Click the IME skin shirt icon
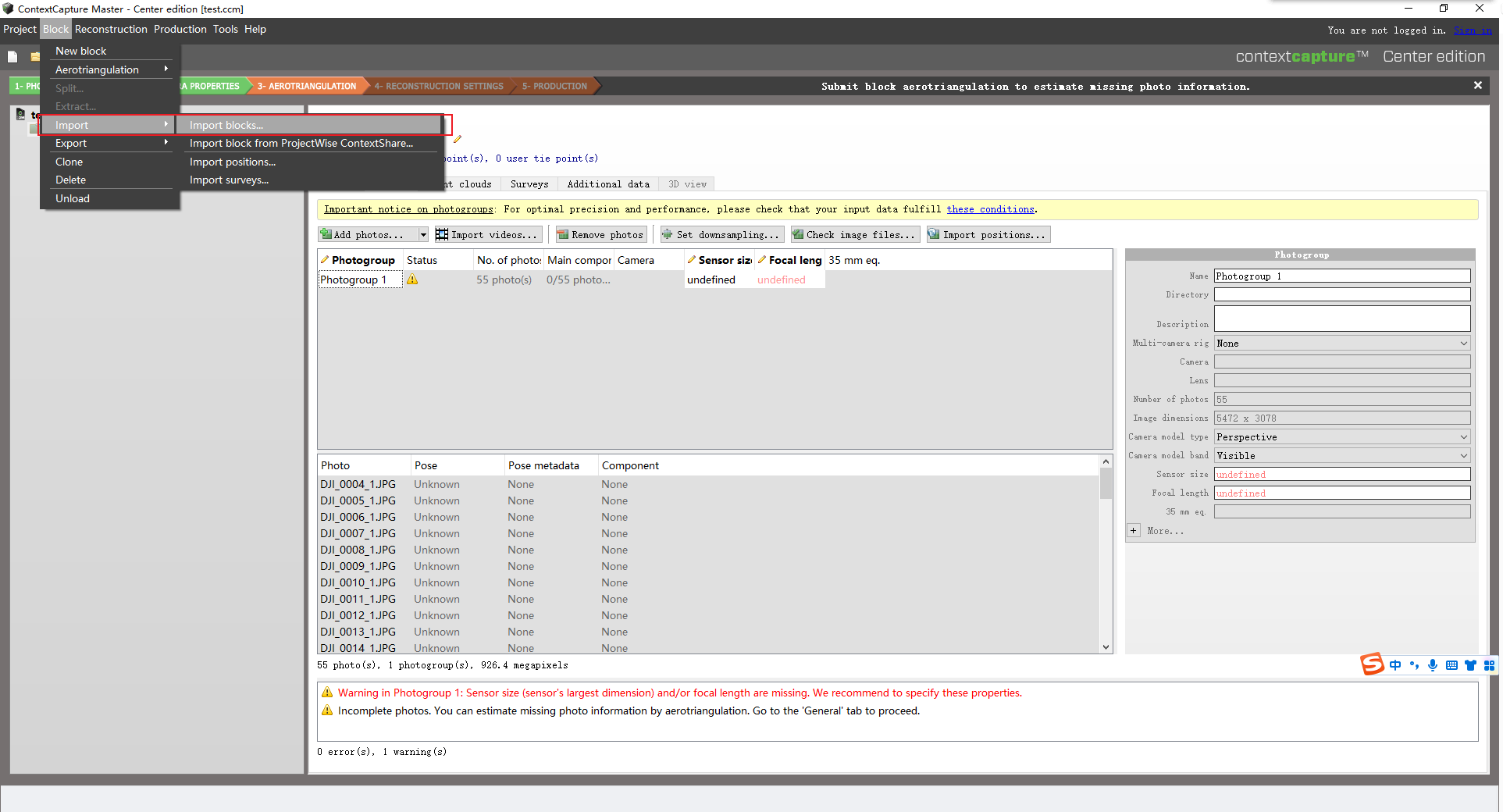This screenshot has height=812, width=1503. coord(1471,665)
